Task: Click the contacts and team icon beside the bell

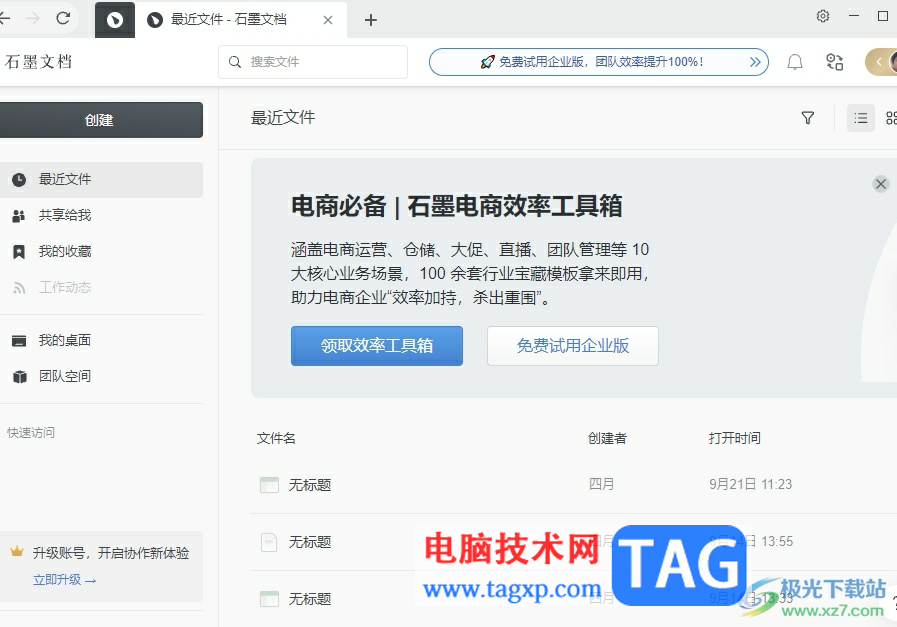Action: [835, 62]
